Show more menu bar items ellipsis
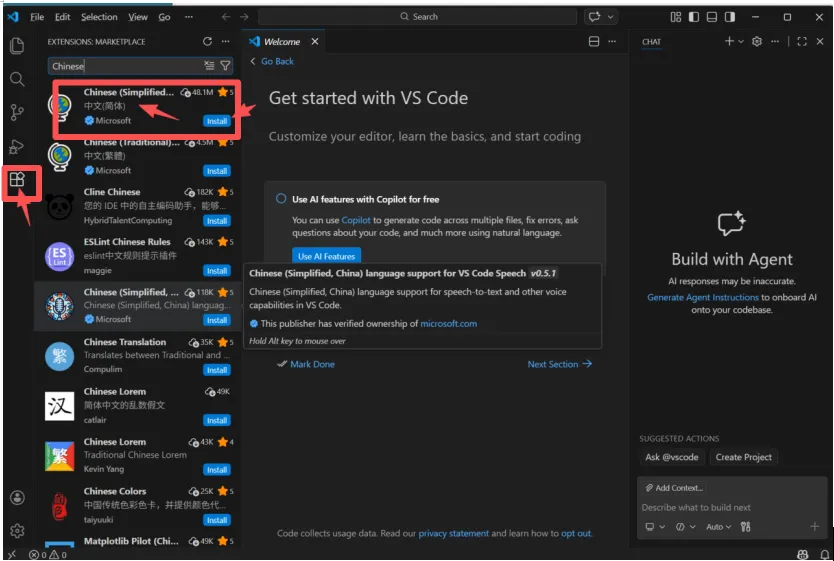Image resolution: width=834 pixels, height=561 pixels. click(189, 17)
